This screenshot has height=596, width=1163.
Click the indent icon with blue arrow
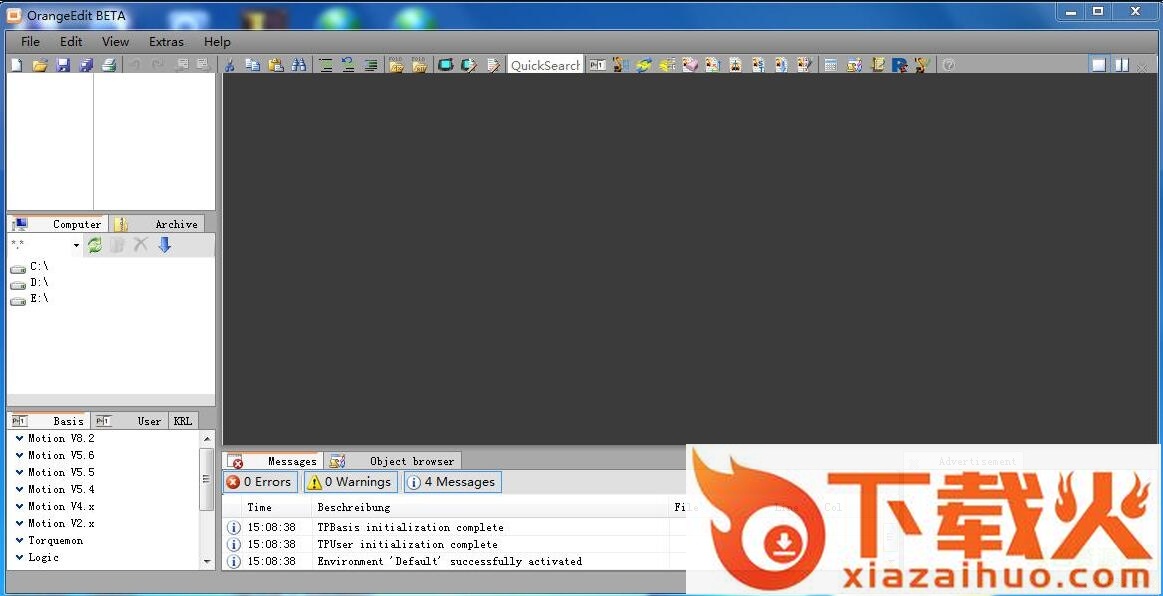tap(348, 65)
